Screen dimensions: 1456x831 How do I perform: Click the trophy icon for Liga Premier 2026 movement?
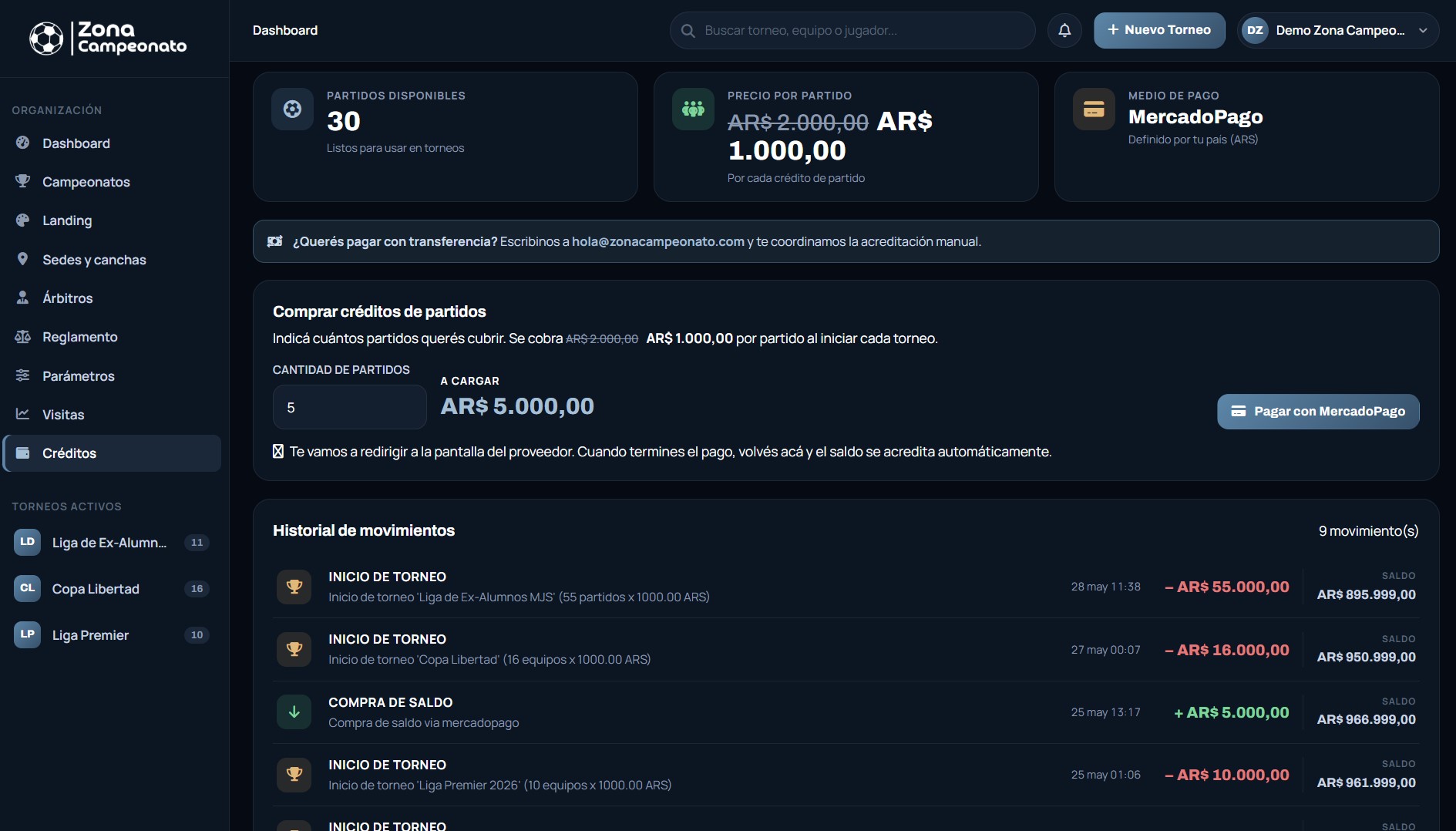(x=294, y=775)
